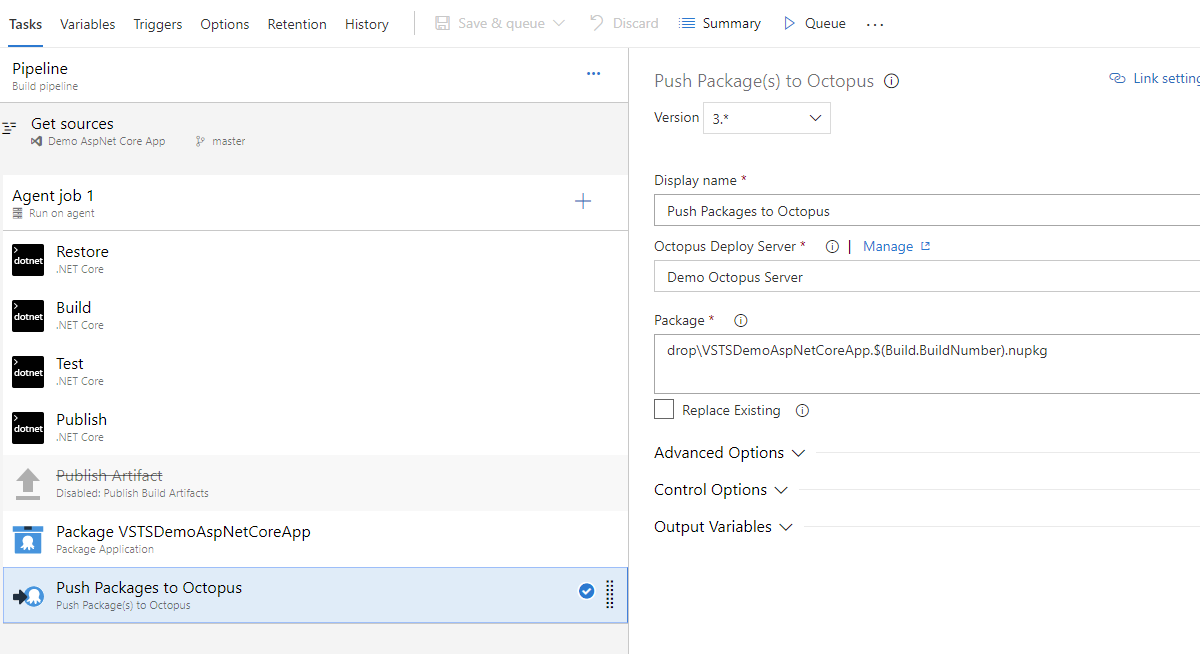Viewport: 1200px width, 654px height.
Task: Select the Publish .NET Core task
Action: tap(81, 426)
